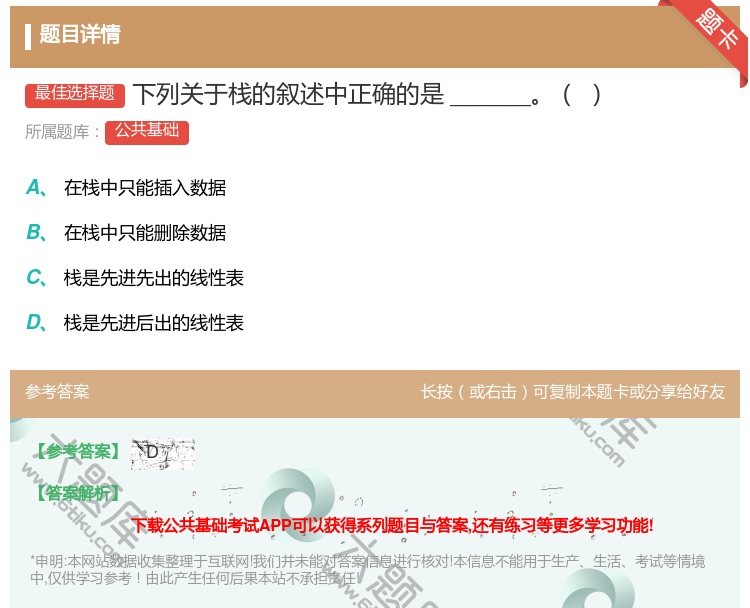Click the 所属题库 label
750x608 pixels.
click(63, 132)
